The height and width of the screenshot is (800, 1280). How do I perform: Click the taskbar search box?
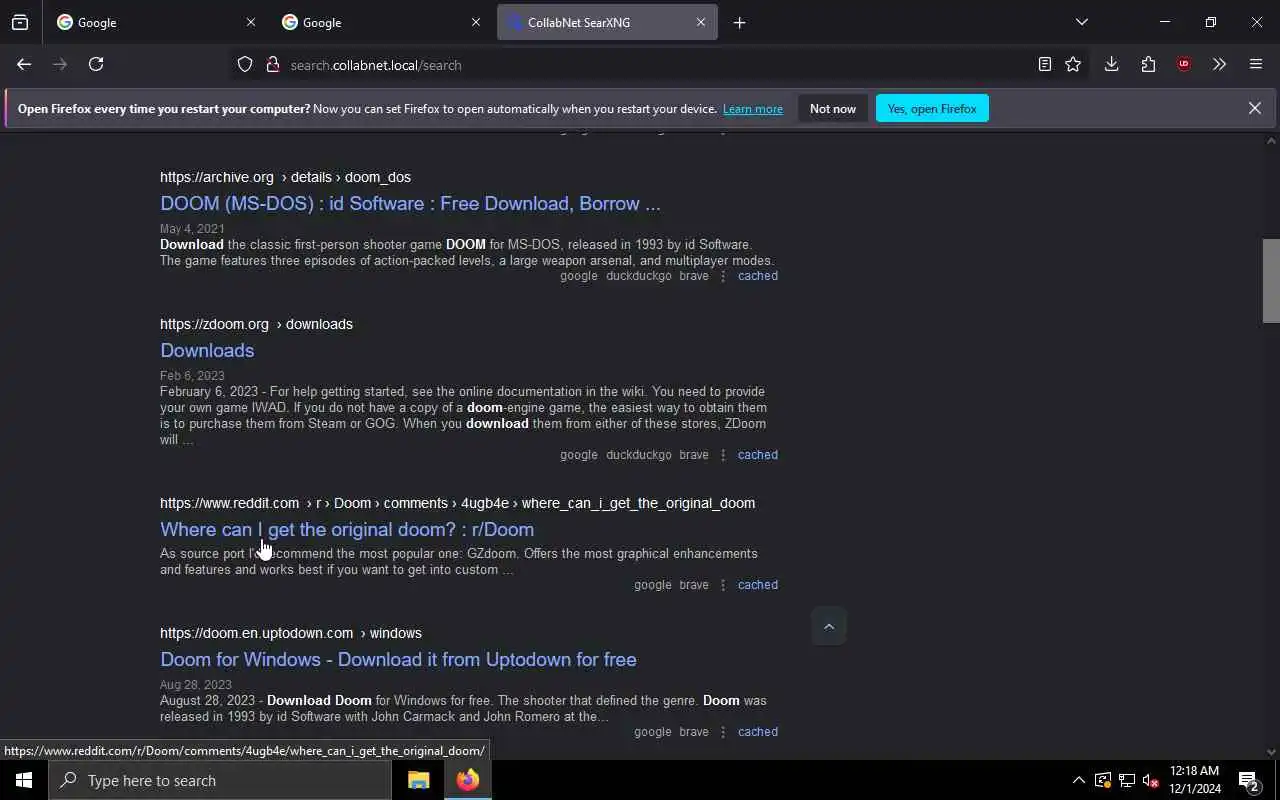point(220,780)
